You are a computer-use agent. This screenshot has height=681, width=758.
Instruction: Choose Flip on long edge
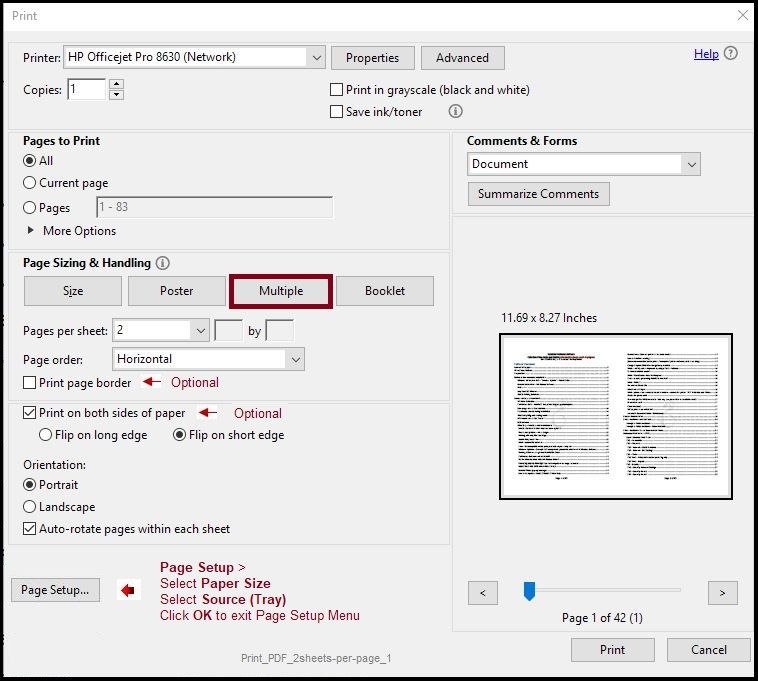(45, 435)
